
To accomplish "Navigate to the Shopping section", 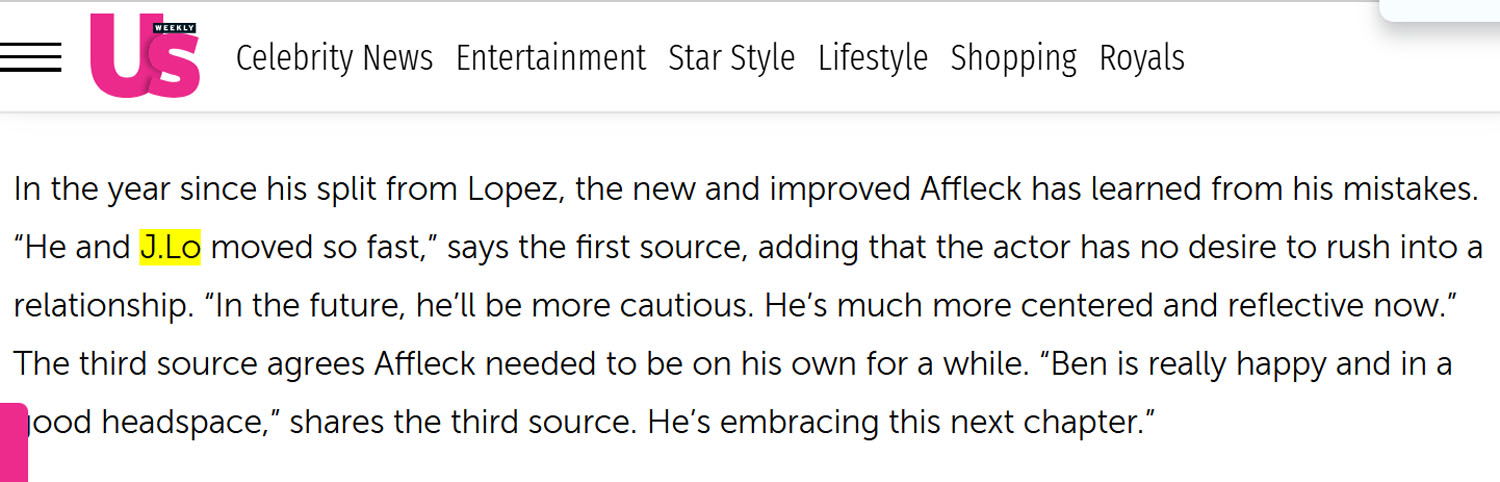I will coord(1013,58).
